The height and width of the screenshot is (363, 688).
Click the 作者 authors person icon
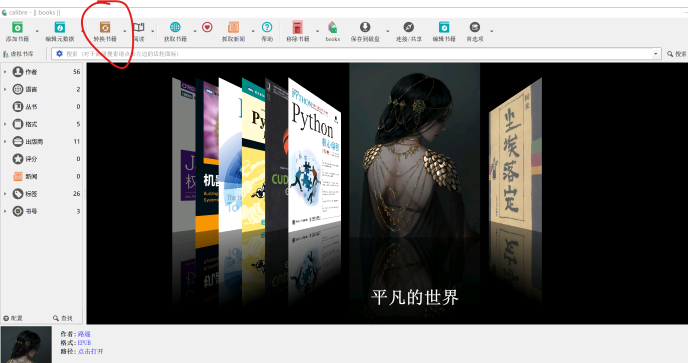pos(18,72)
